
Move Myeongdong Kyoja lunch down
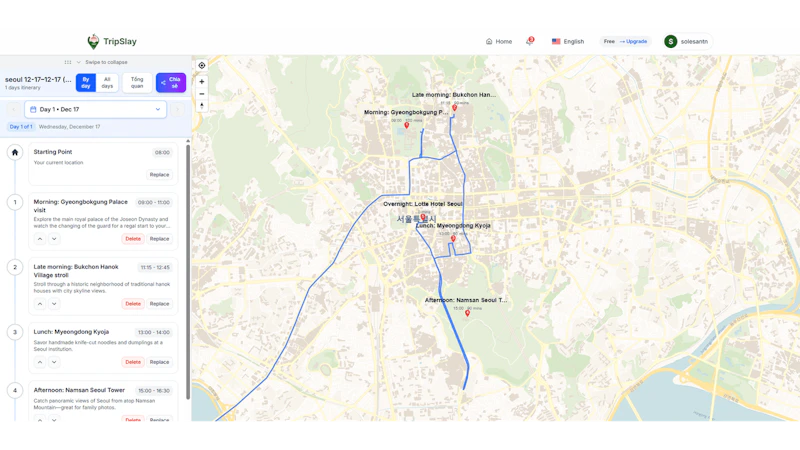pos(54,362)
